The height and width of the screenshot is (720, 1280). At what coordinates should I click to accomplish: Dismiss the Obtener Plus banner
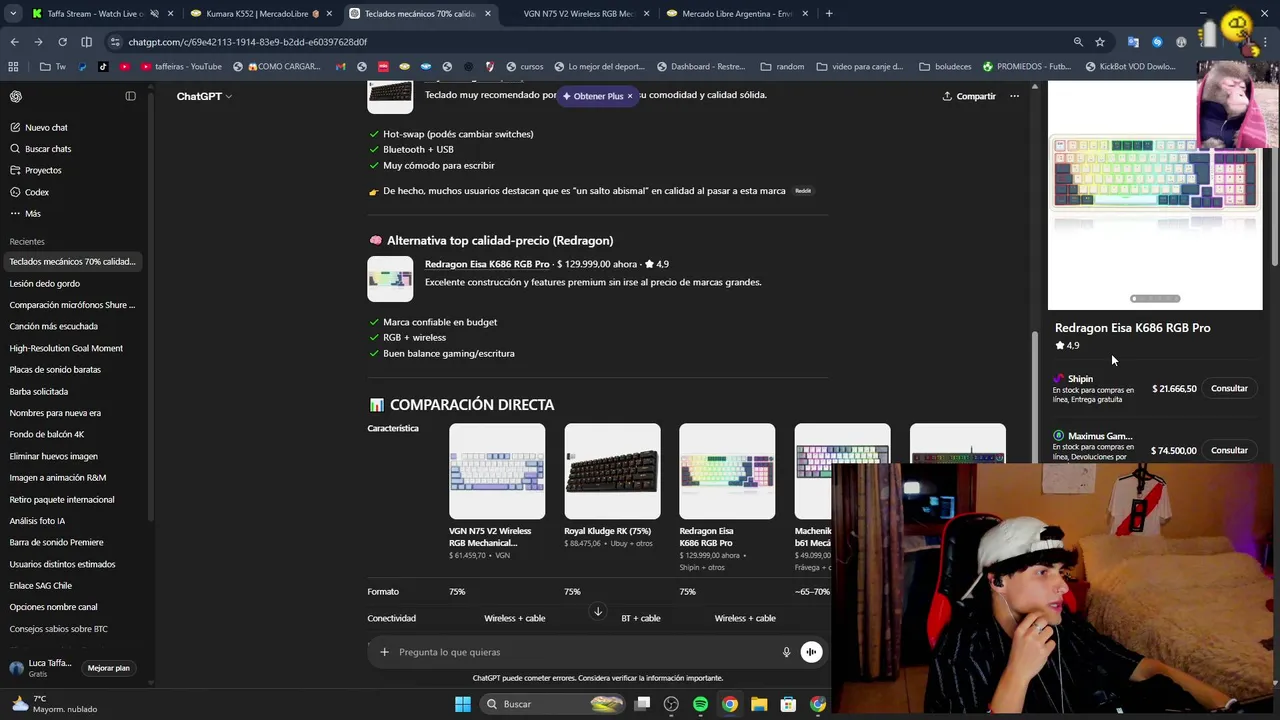(629, 96)
